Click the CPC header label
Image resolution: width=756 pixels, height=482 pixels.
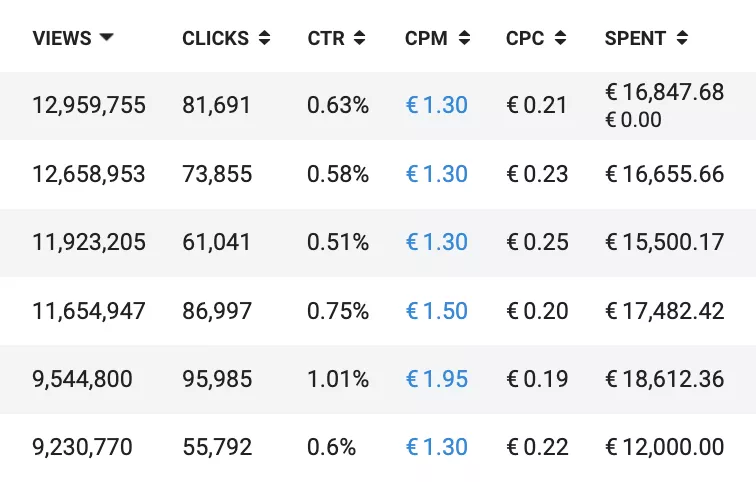click(525, 38)
